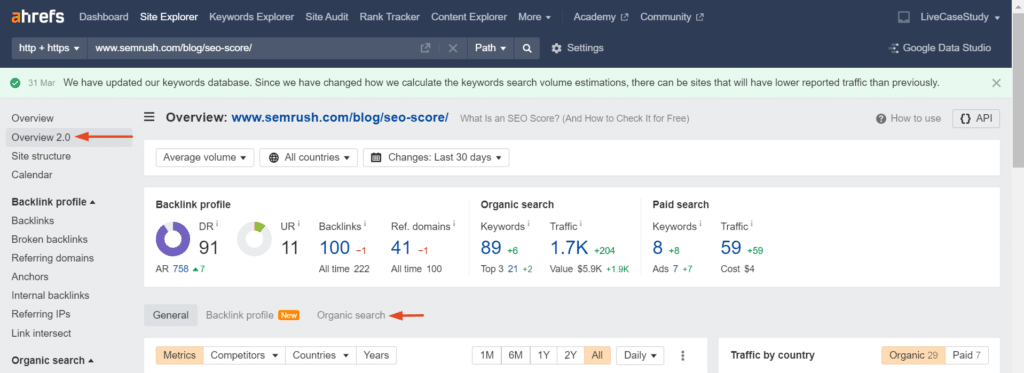
Task: Dismiss the keywords database notice
Action: (x=996, y=83)
